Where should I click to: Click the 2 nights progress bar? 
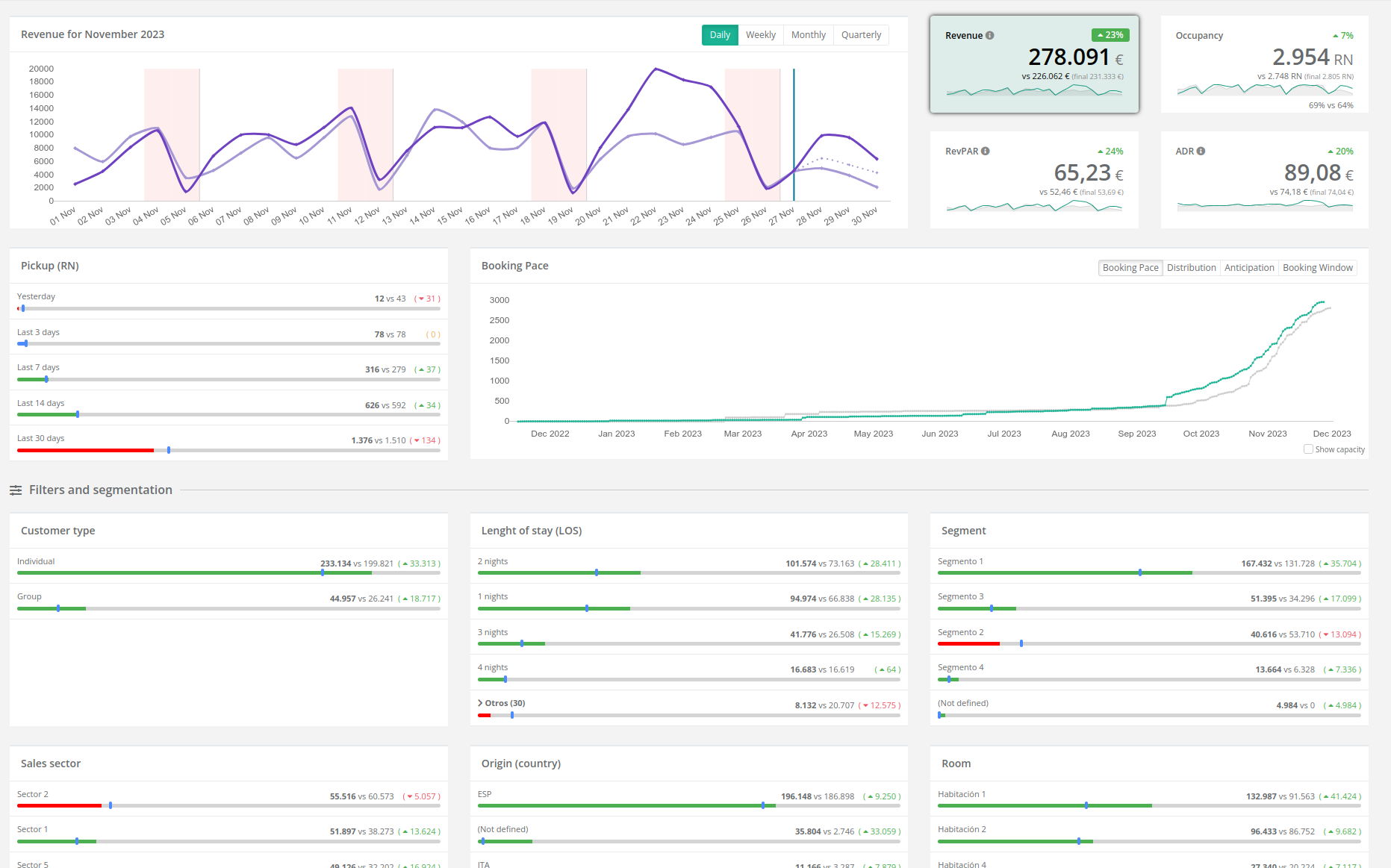(688, 572)
